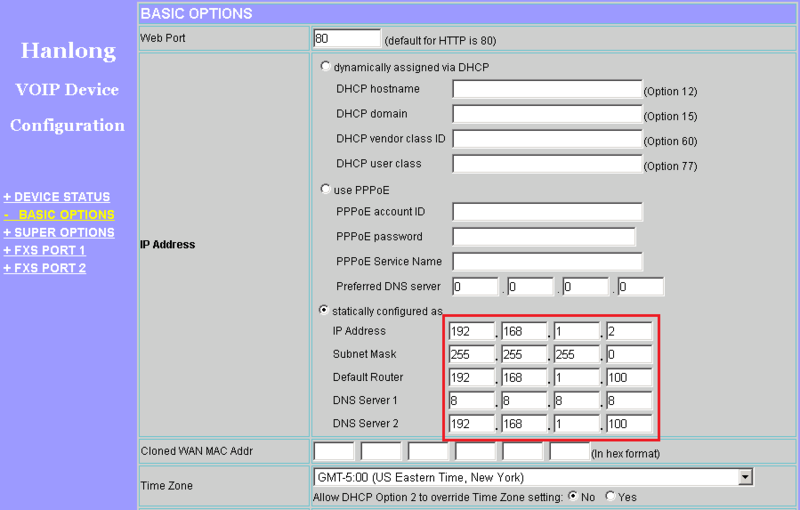Click the DHCP vendor class ID field
The width and height of the screenshot is (800, 510).
coord(547,139)
